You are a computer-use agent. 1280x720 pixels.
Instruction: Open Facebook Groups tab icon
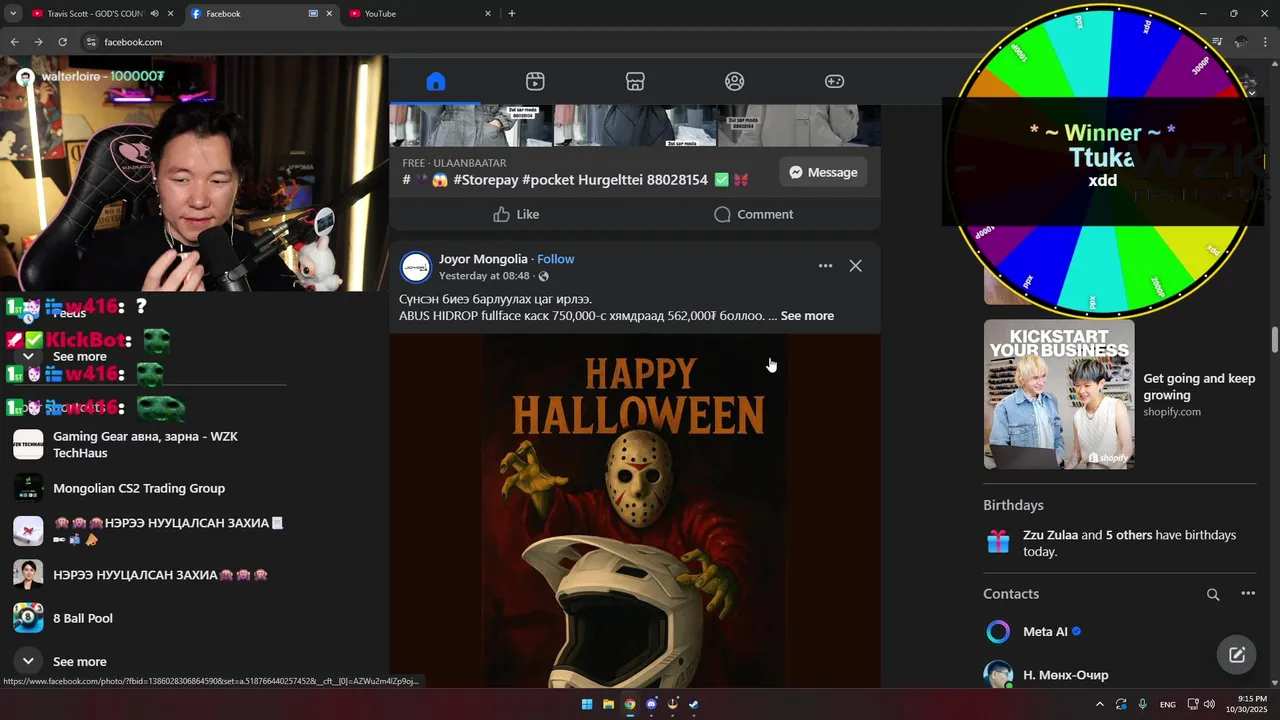[x=735, y=82]
